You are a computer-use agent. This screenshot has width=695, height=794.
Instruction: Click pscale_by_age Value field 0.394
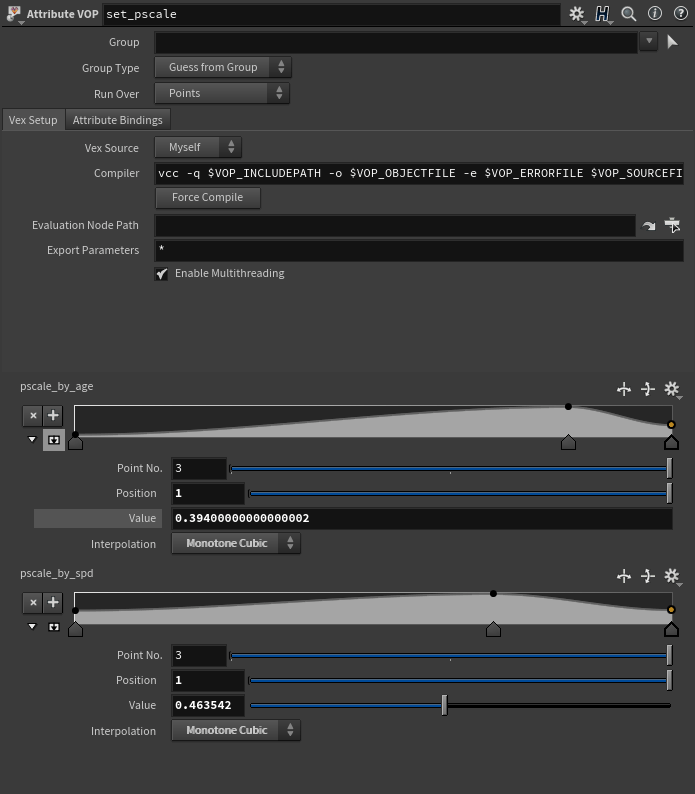coord(422,519)
